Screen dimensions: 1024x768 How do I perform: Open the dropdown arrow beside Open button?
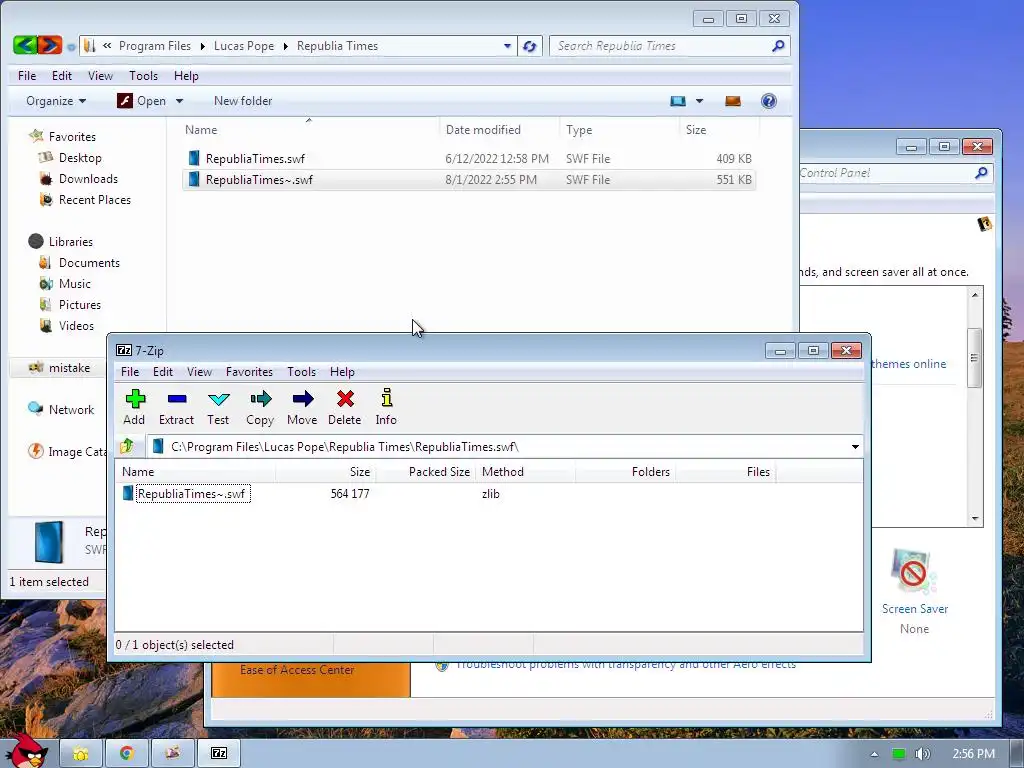(x=179, y=101)
